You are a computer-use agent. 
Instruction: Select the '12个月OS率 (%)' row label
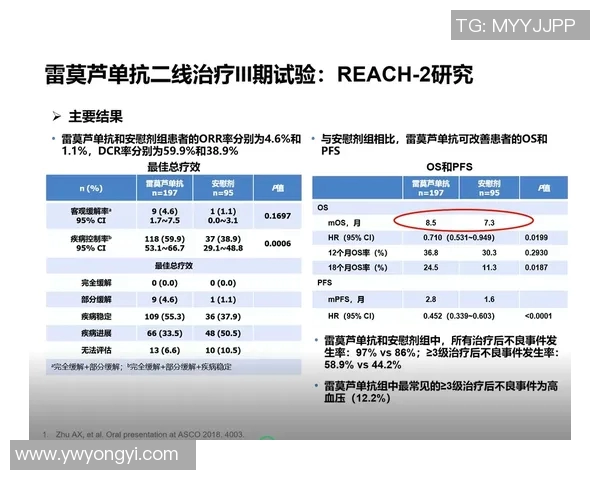(x=357, y=253)
